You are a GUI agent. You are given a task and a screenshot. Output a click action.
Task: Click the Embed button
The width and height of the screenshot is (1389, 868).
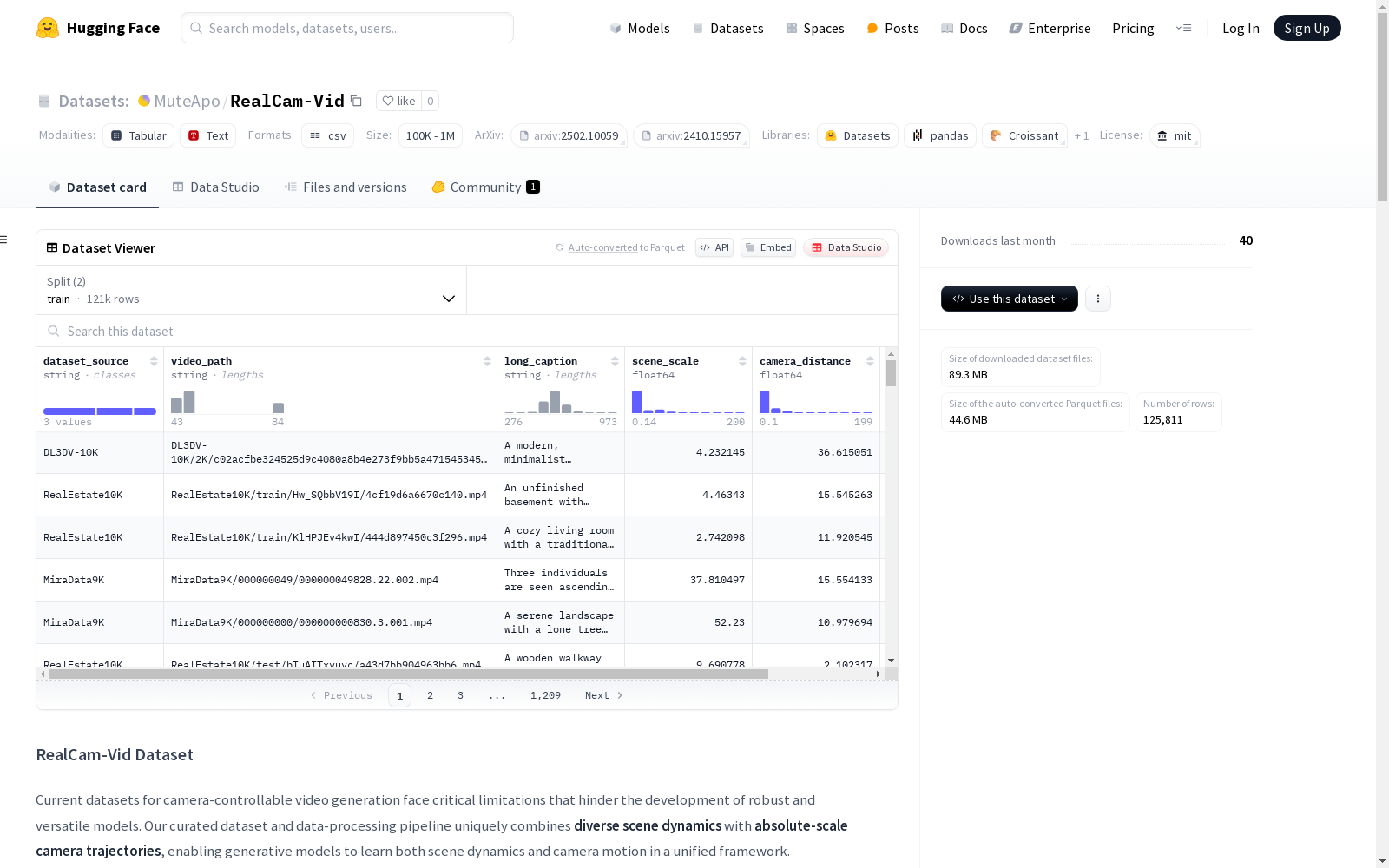pos(768,247)
